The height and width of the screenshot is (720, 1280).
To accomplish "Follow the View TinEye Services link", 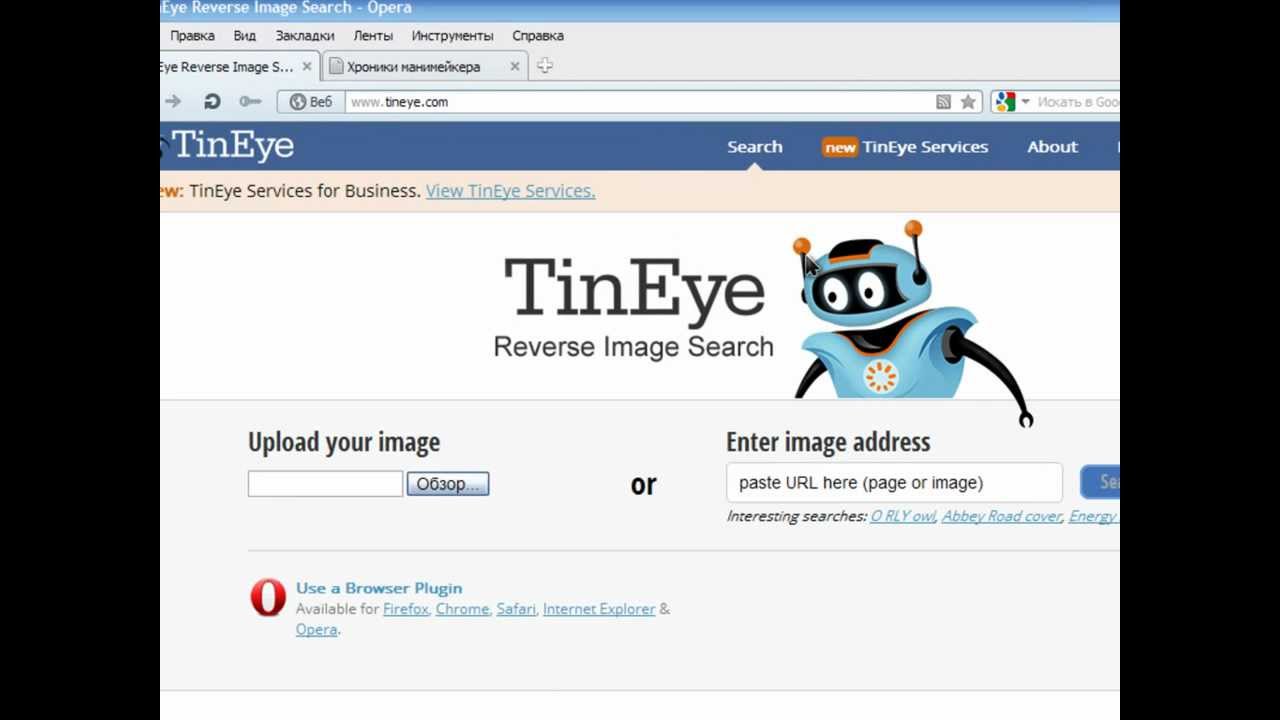I will click(x=510, y=191).
